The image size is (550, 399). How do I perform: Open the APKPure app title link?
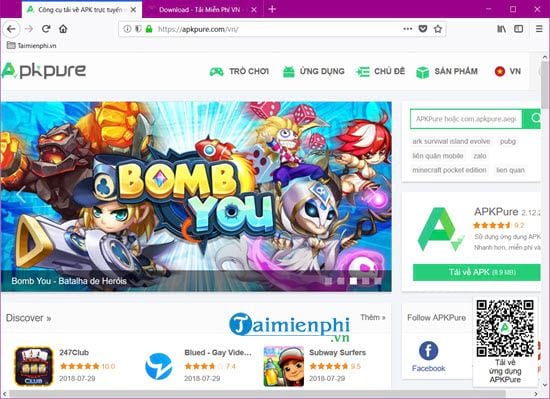click(x=496, y=212)
